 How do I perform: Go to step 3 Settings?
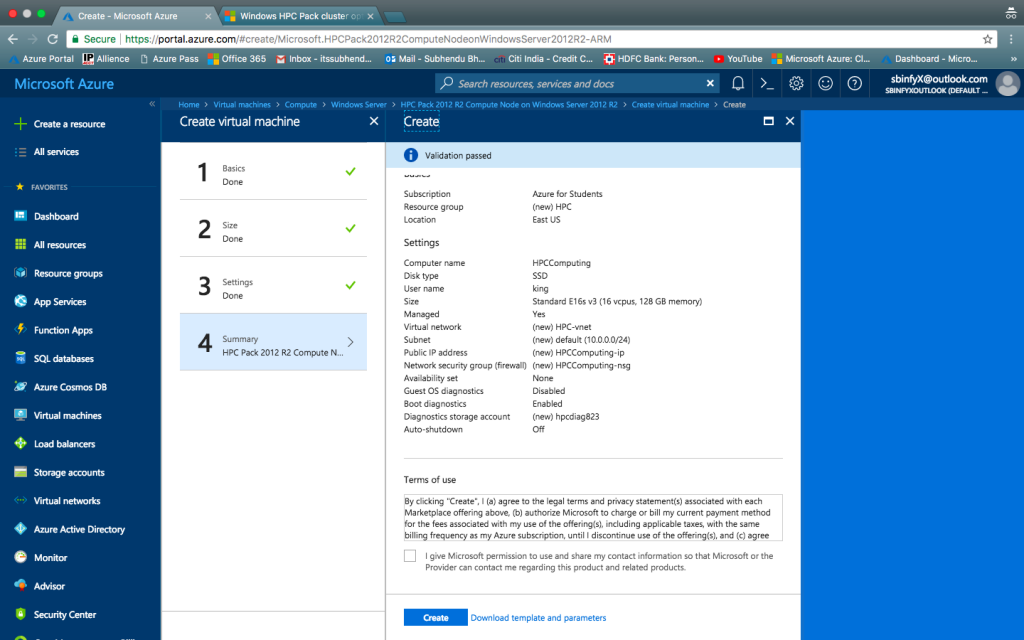tap(273, 285)
